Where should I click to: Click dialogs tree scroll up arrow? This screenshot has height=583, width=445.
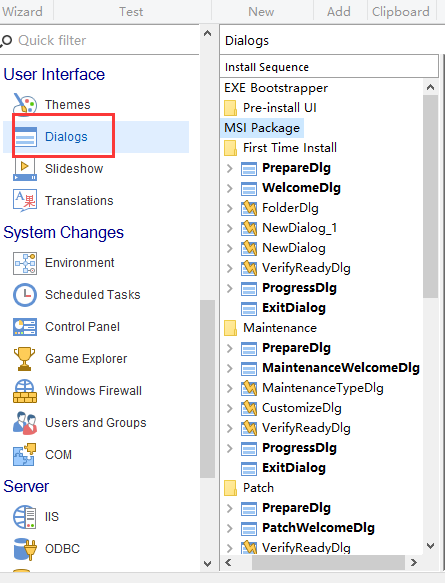coord(431,88)
